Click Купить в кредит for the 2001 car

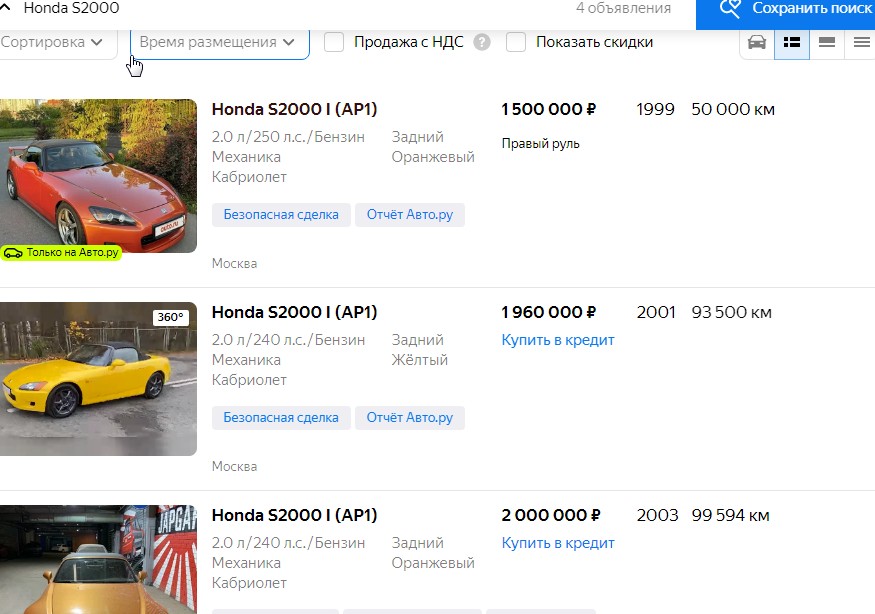[x=557, y=340]
